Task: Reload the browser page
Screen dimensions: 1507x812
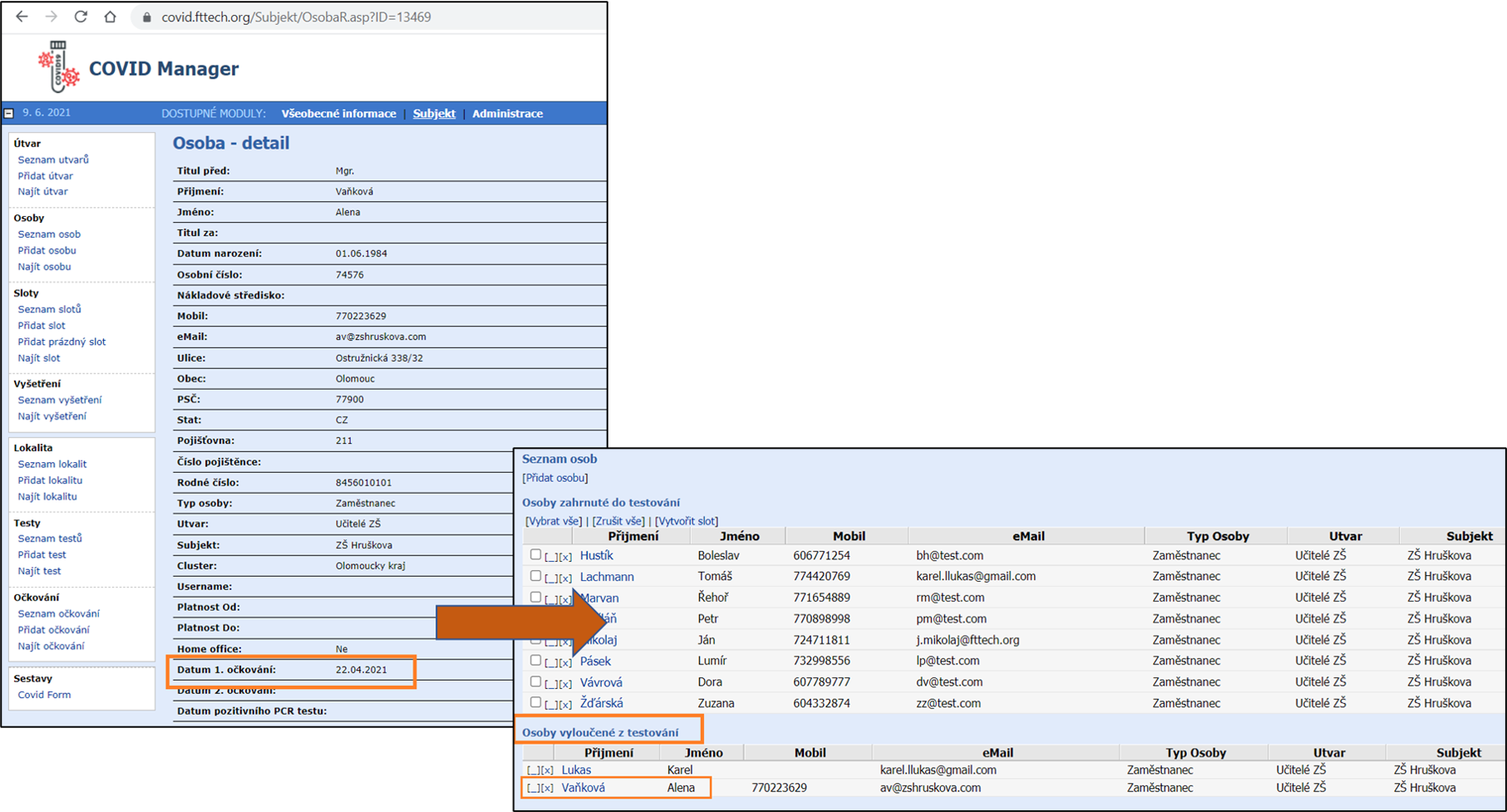Action: coord(81,17)
